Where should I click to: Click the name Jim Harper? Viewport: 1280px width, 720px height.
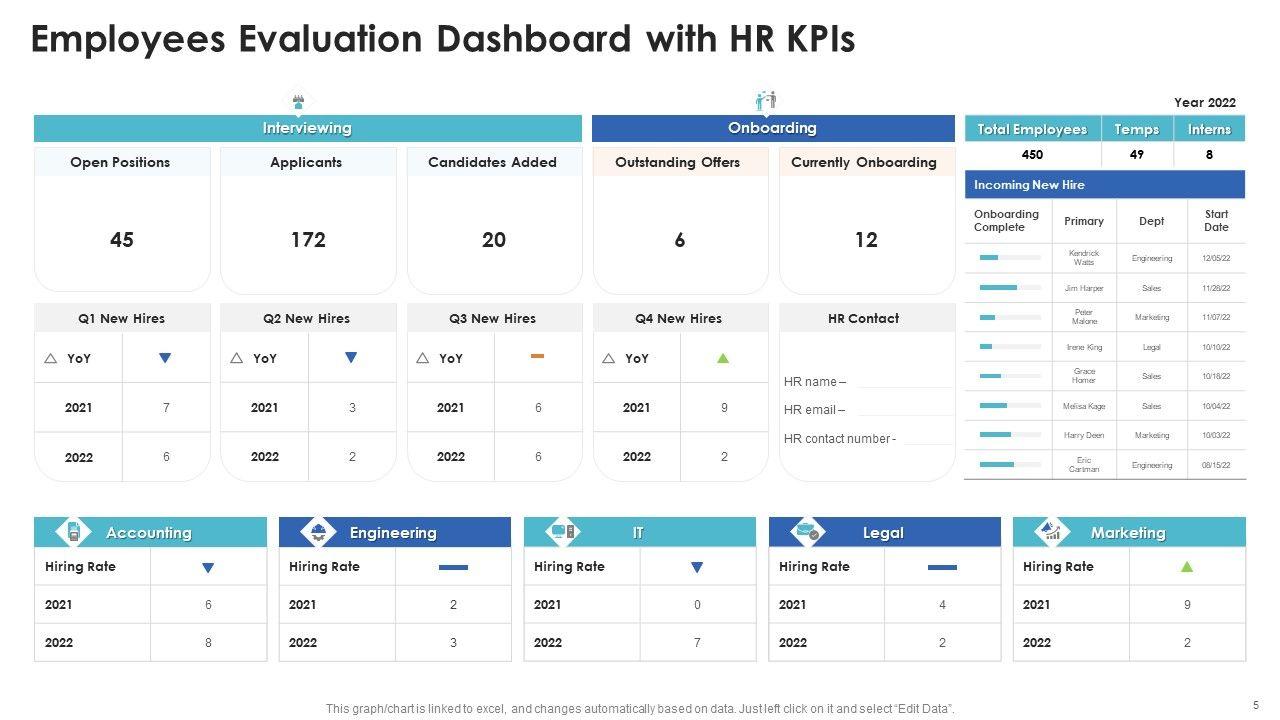click(x=1084, y=288)
